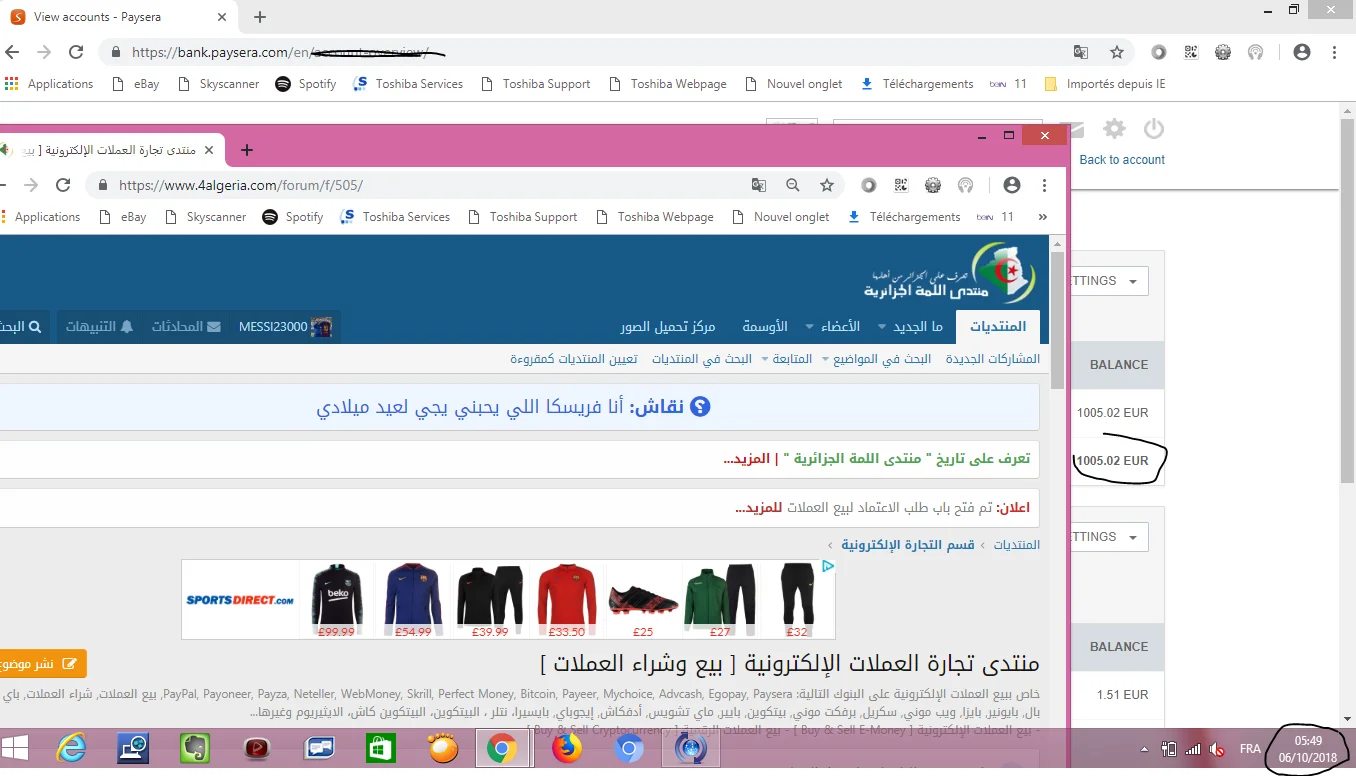Reload the 4algeria forum page

point(63,185)
